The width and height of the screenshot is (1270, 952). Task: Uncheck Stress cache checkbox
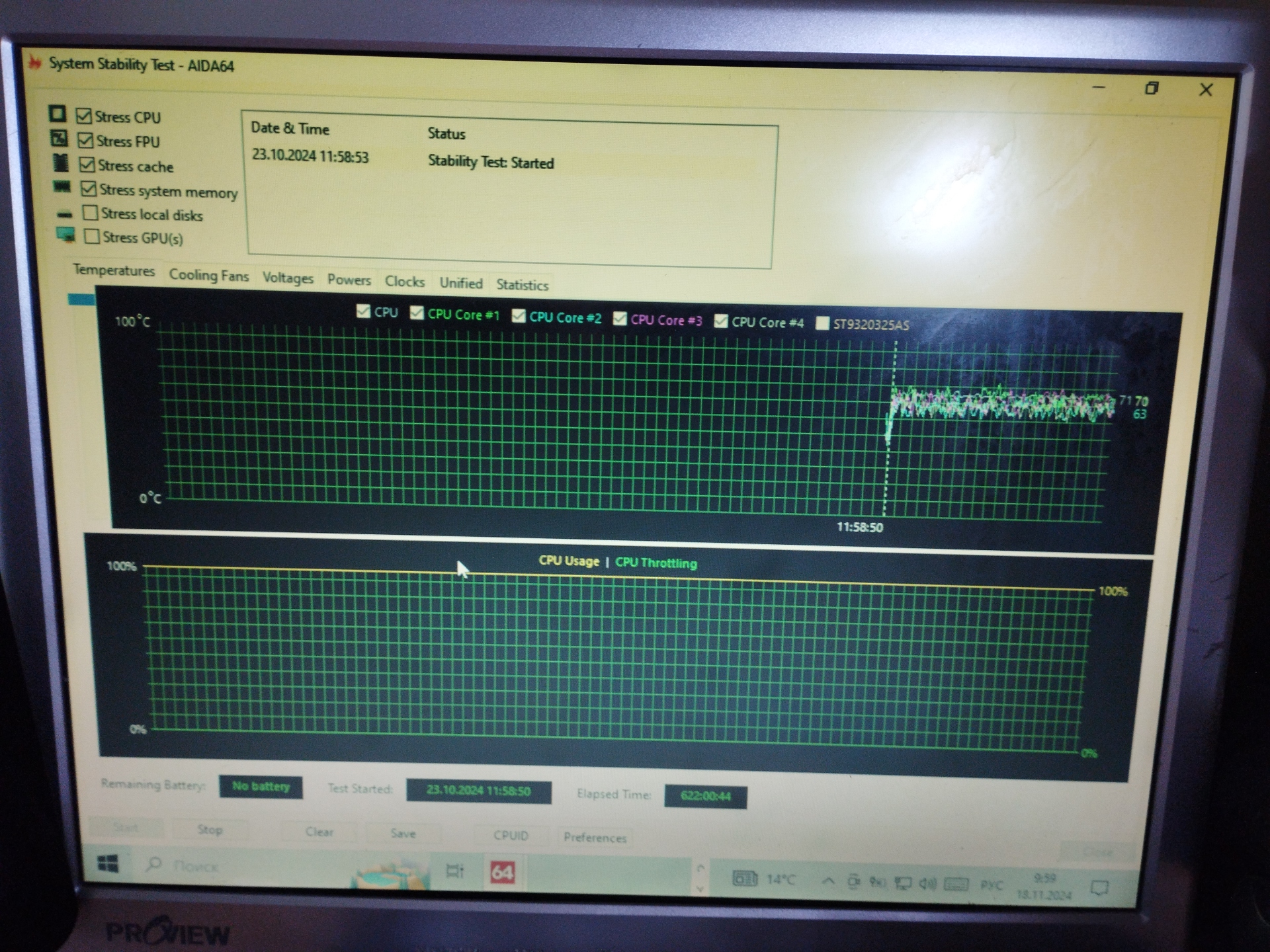pos(87,164)
